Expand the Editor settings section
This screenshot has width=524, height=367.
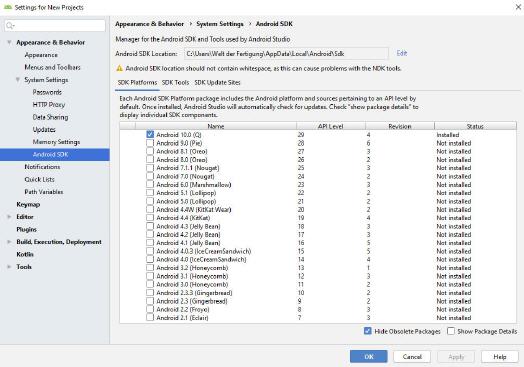(9, 217)
